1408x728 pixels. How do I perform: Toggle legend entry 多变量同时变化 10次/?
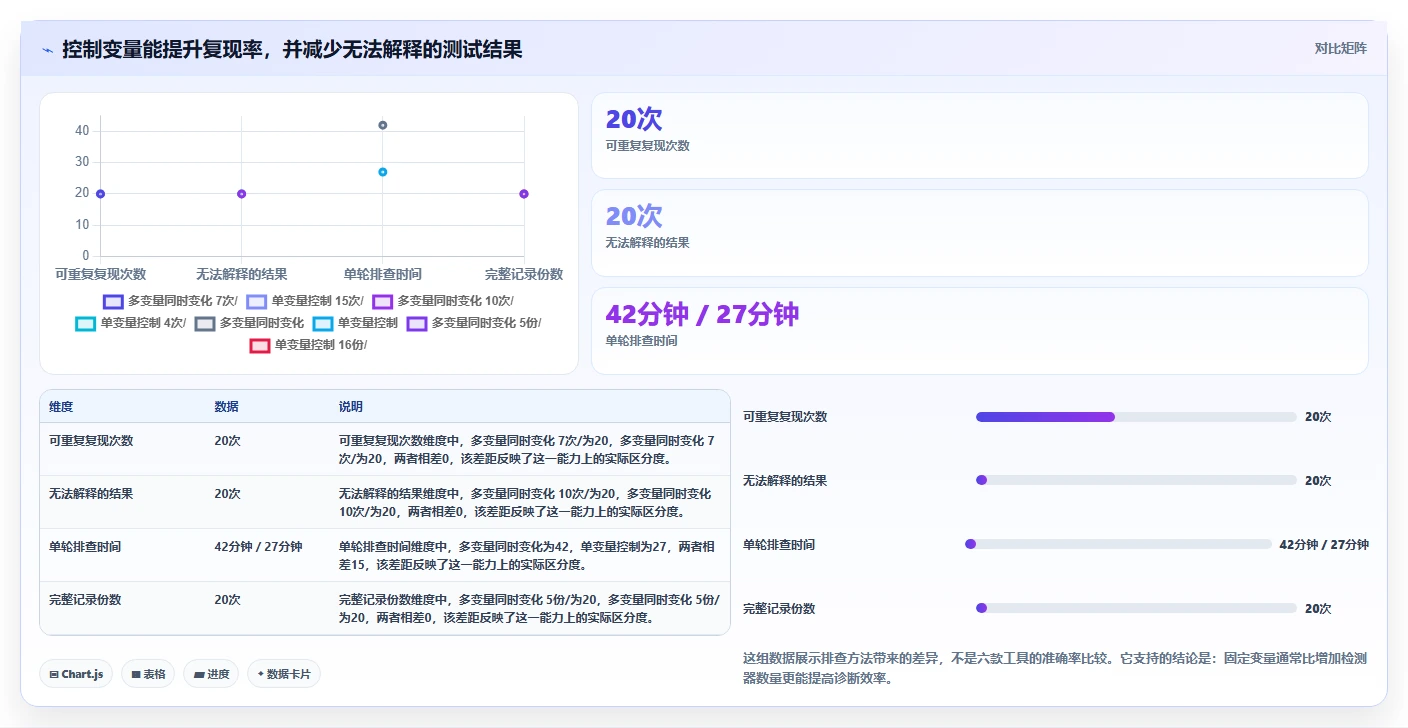point(443,301)
